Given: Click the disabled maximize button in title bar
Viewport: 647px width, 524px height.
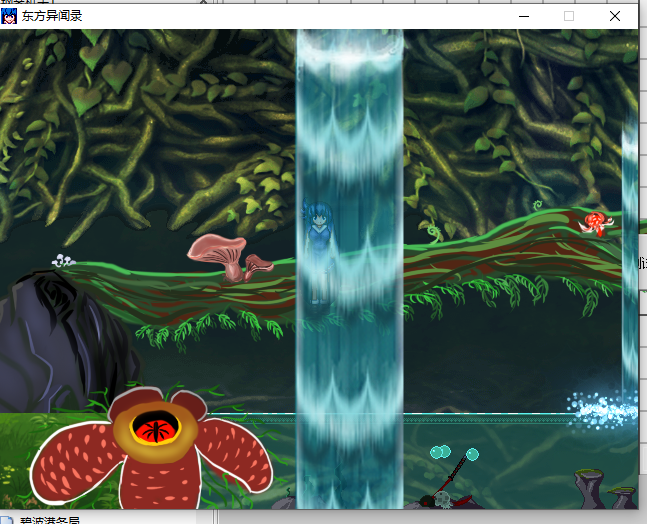Looking at the screenshot, I should pyautogui.click(x=569, y=16).
